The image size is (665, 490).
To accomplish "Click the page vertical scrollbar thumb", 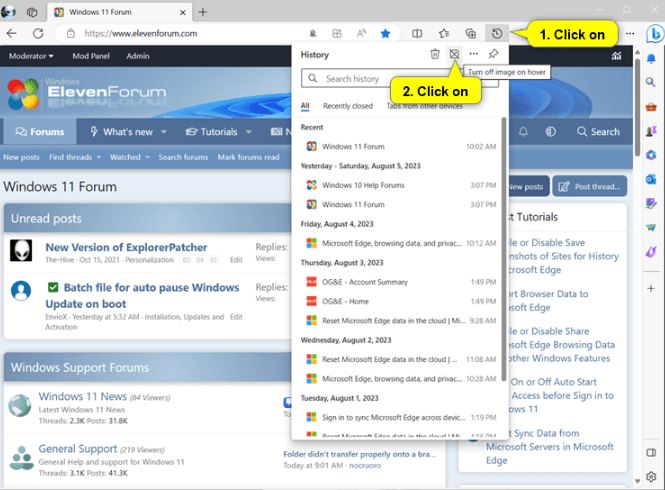I will click(x=637, y=107).
